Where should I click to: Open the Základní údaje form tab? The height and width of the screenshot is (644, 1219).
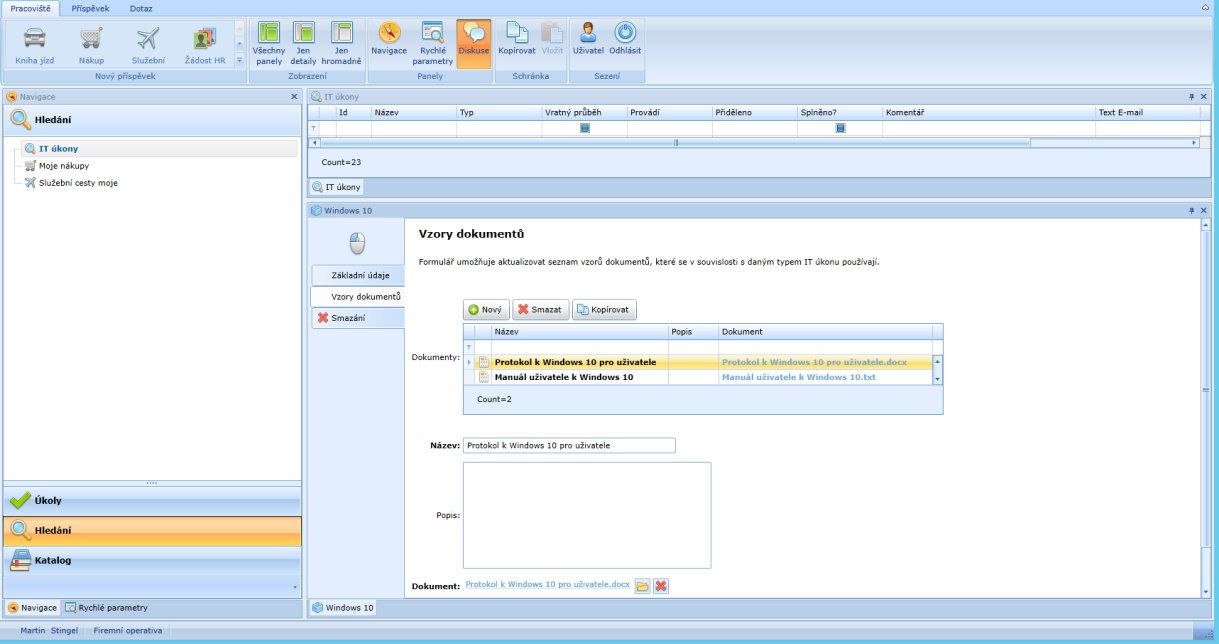[360, 275]
